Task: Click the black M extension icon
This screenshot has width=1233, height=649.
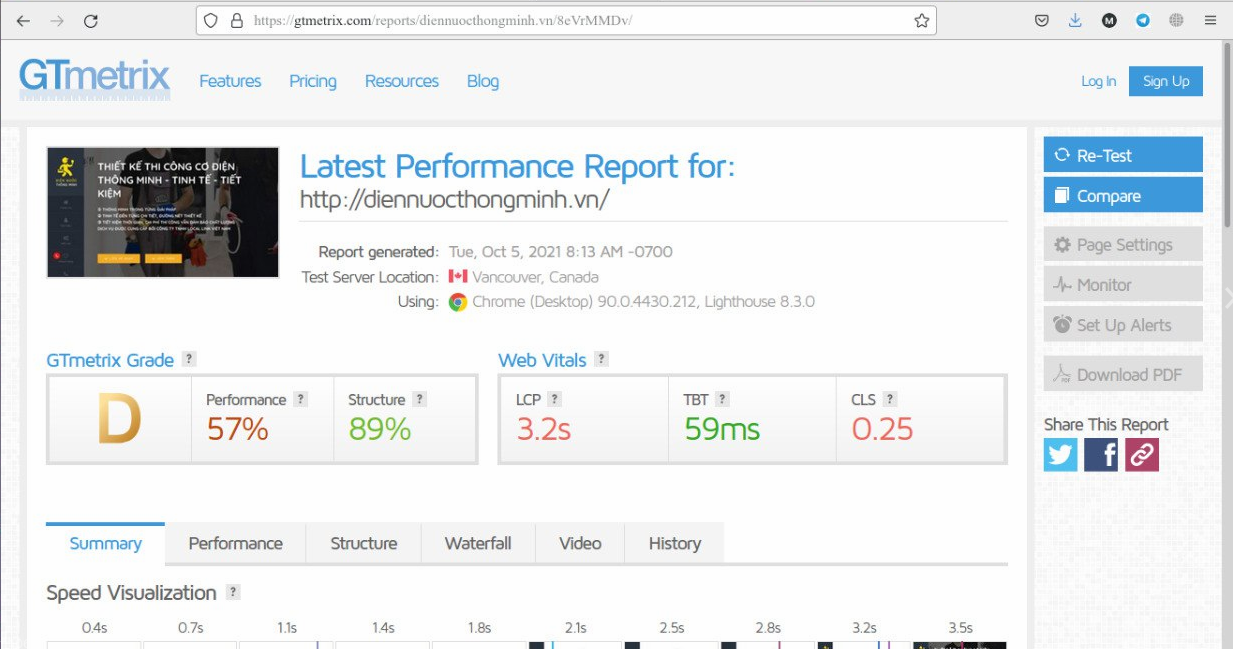Action: coord(1109,20)
